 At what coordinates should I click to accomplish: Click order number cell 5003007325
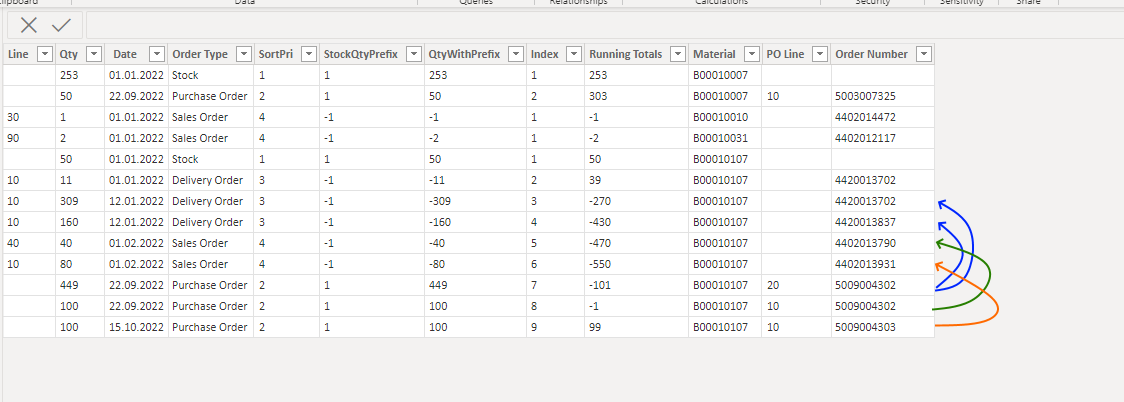point(882,96)
